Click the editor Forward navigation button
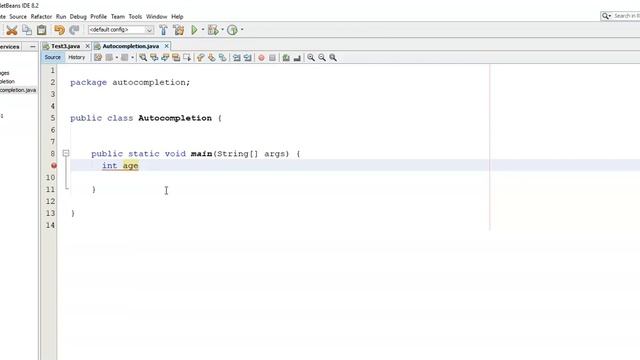This screenshot has height=360, width=640. (x=124, y=58)
